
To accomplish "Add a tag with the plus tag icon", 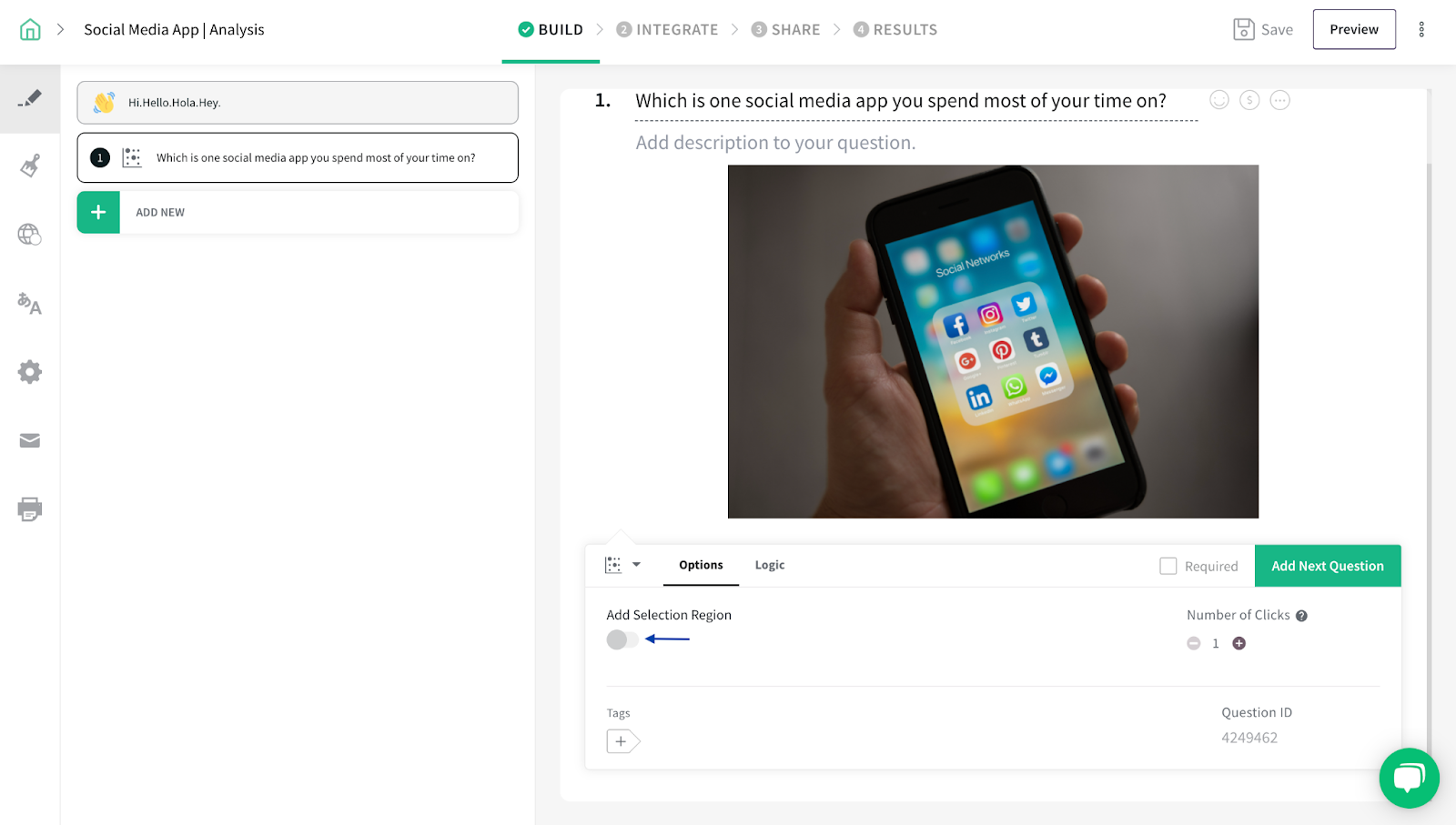I will [623, 741].
